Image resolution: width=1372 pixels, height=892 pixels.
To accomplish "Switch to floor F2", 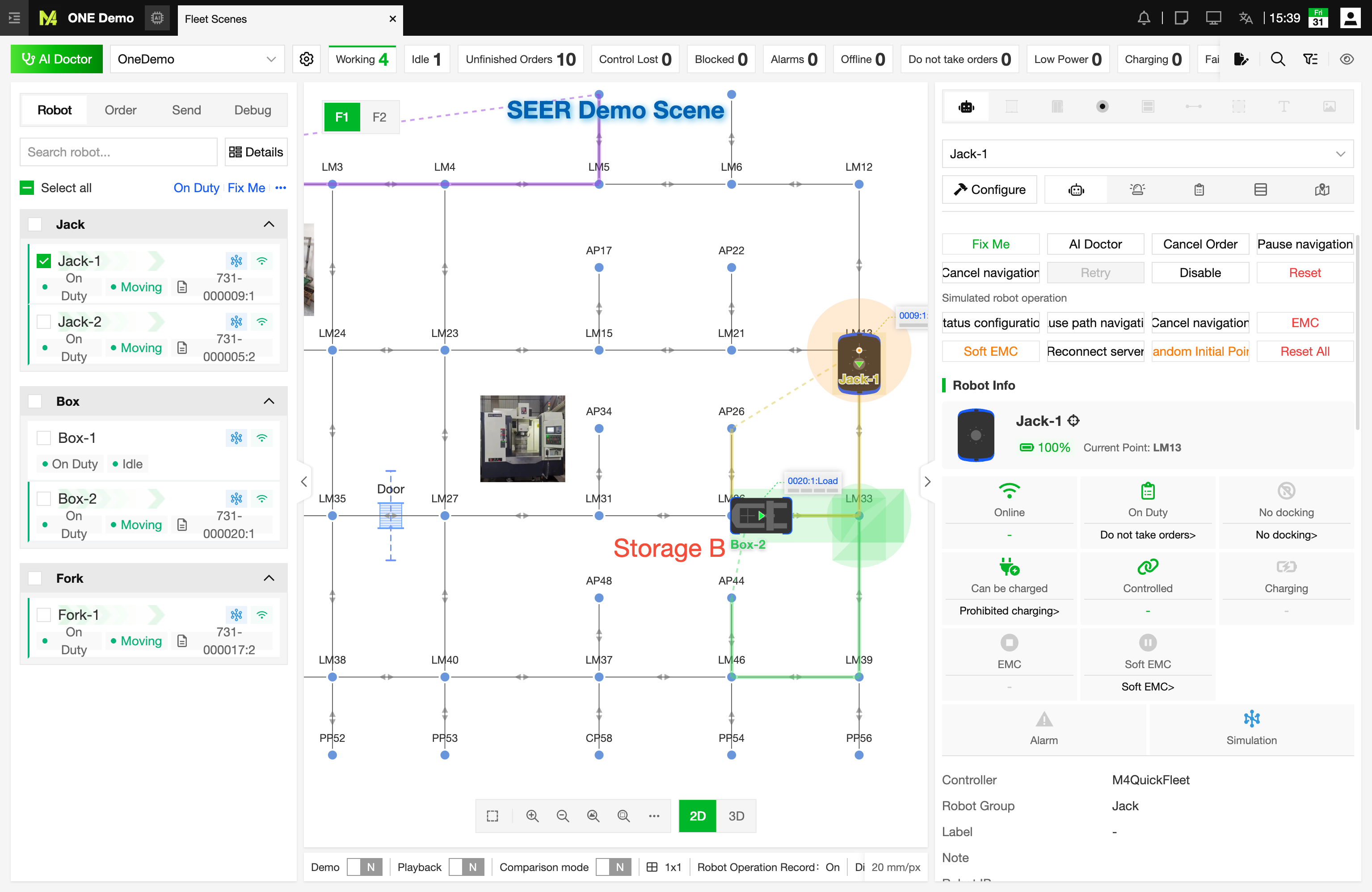I will 379,117.
